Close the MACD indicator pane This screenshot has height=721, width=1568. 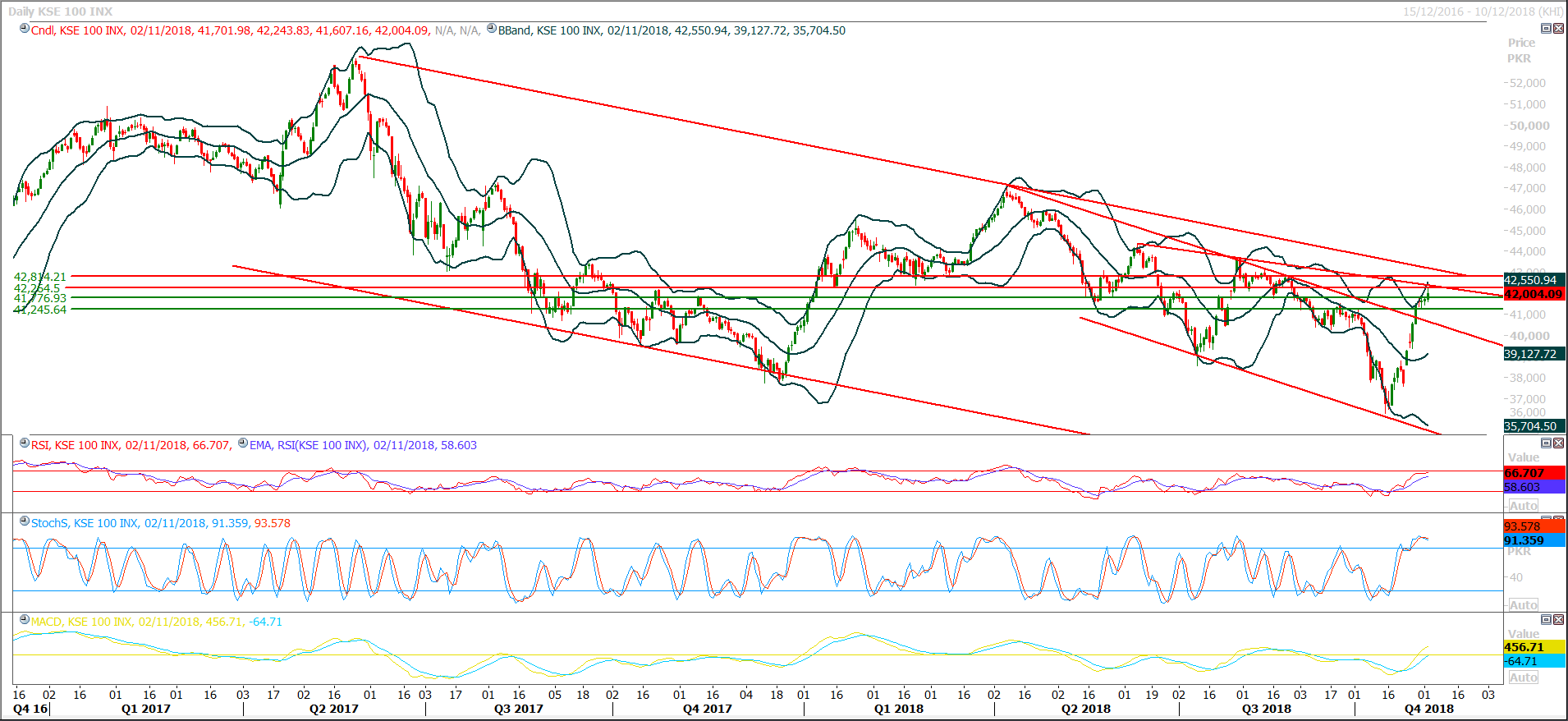[1558, 620]
